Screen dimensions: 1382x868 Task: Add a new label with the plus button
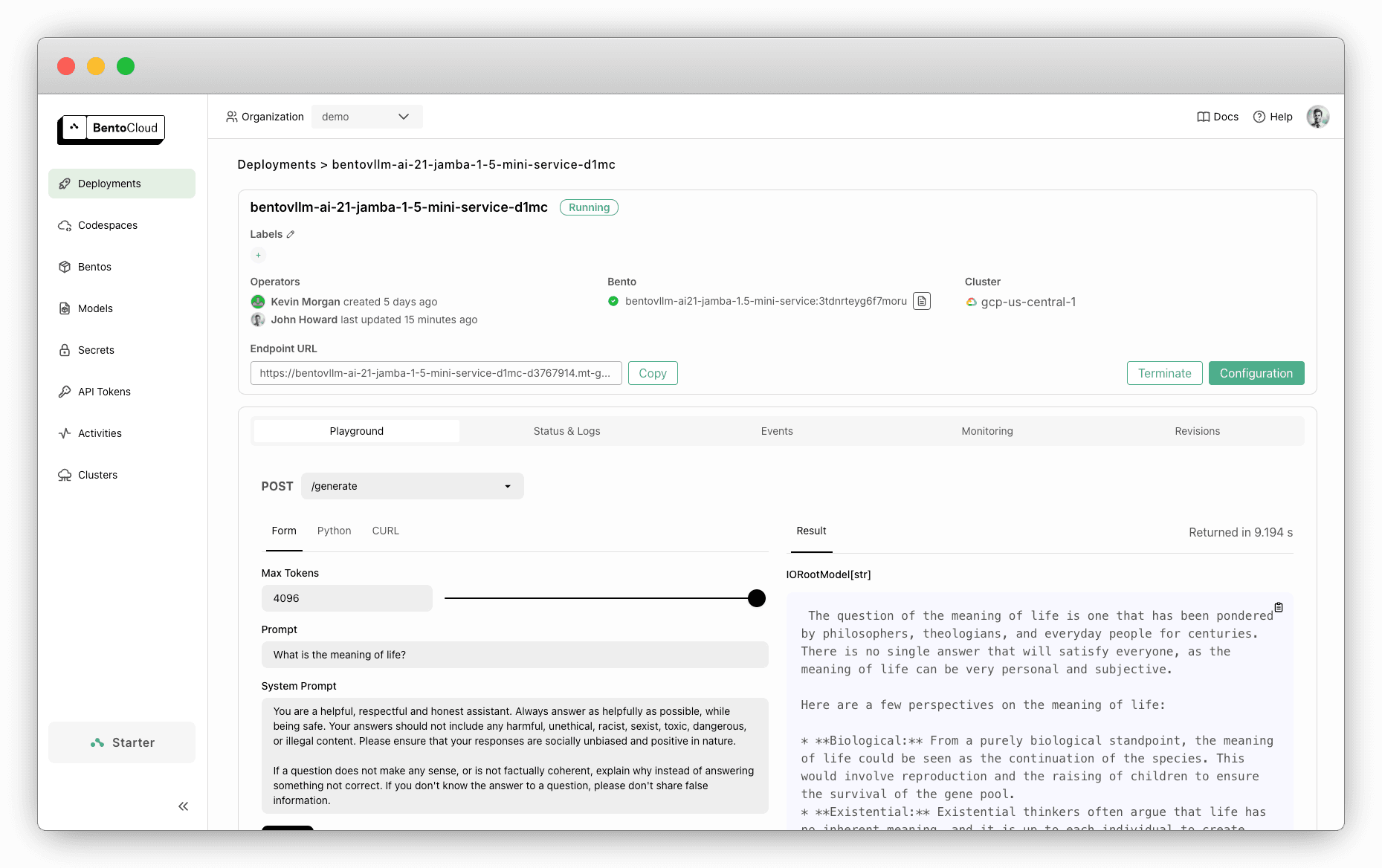(258, 255)
